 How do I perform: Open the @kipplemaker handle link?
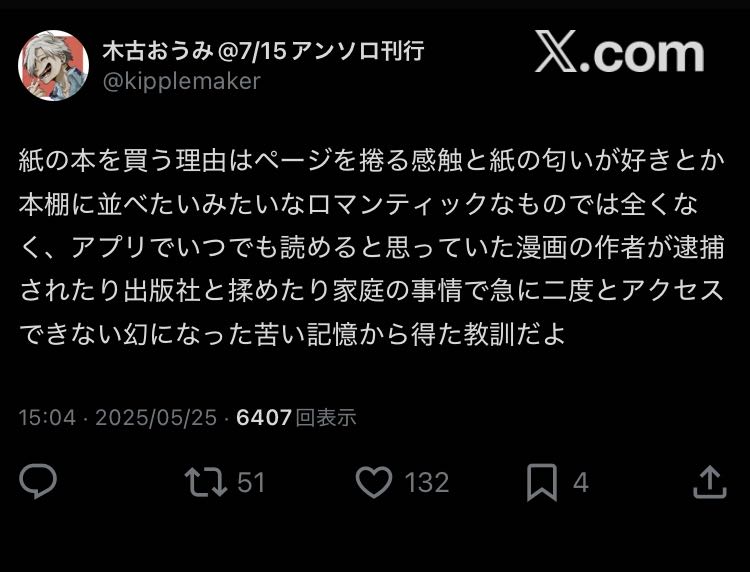[x=182, y=81]
